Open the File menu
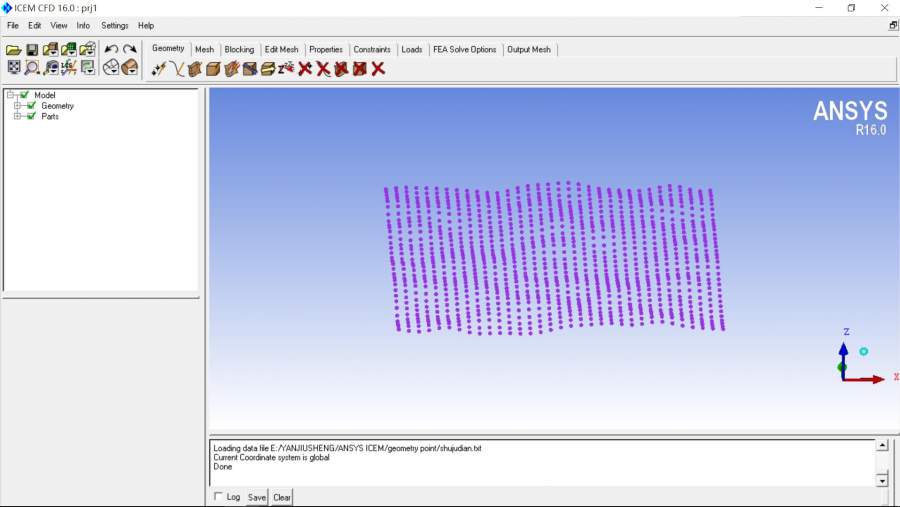The image size is (900, 507). 13,26
